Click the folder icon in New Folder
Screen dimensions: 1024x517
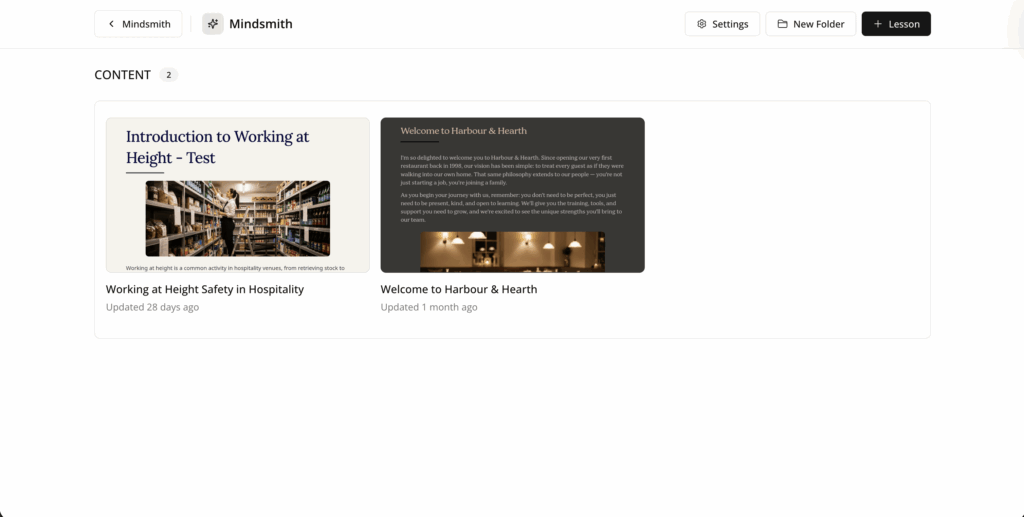coord(782,24)
